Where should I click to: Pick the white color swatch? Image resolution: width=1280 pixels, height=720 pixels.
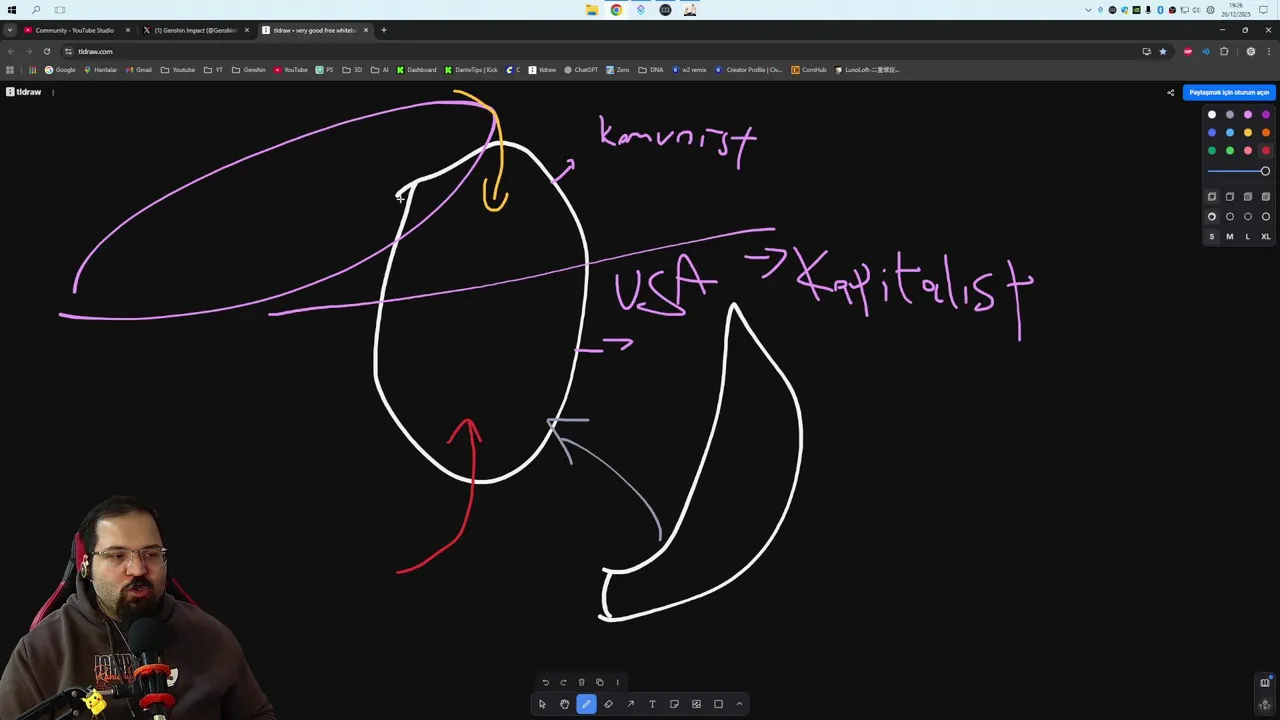click(1212, 115)
